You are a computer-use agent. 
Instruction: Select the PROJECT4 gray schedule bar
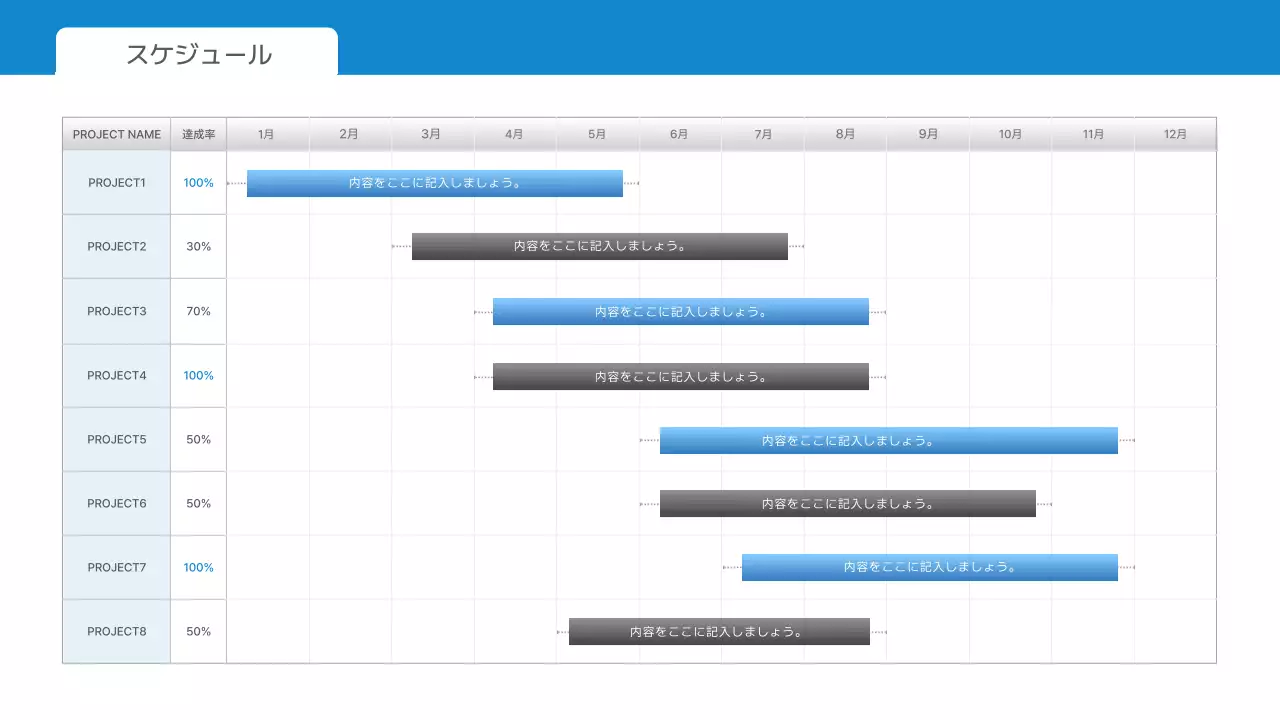click(680, 376)
